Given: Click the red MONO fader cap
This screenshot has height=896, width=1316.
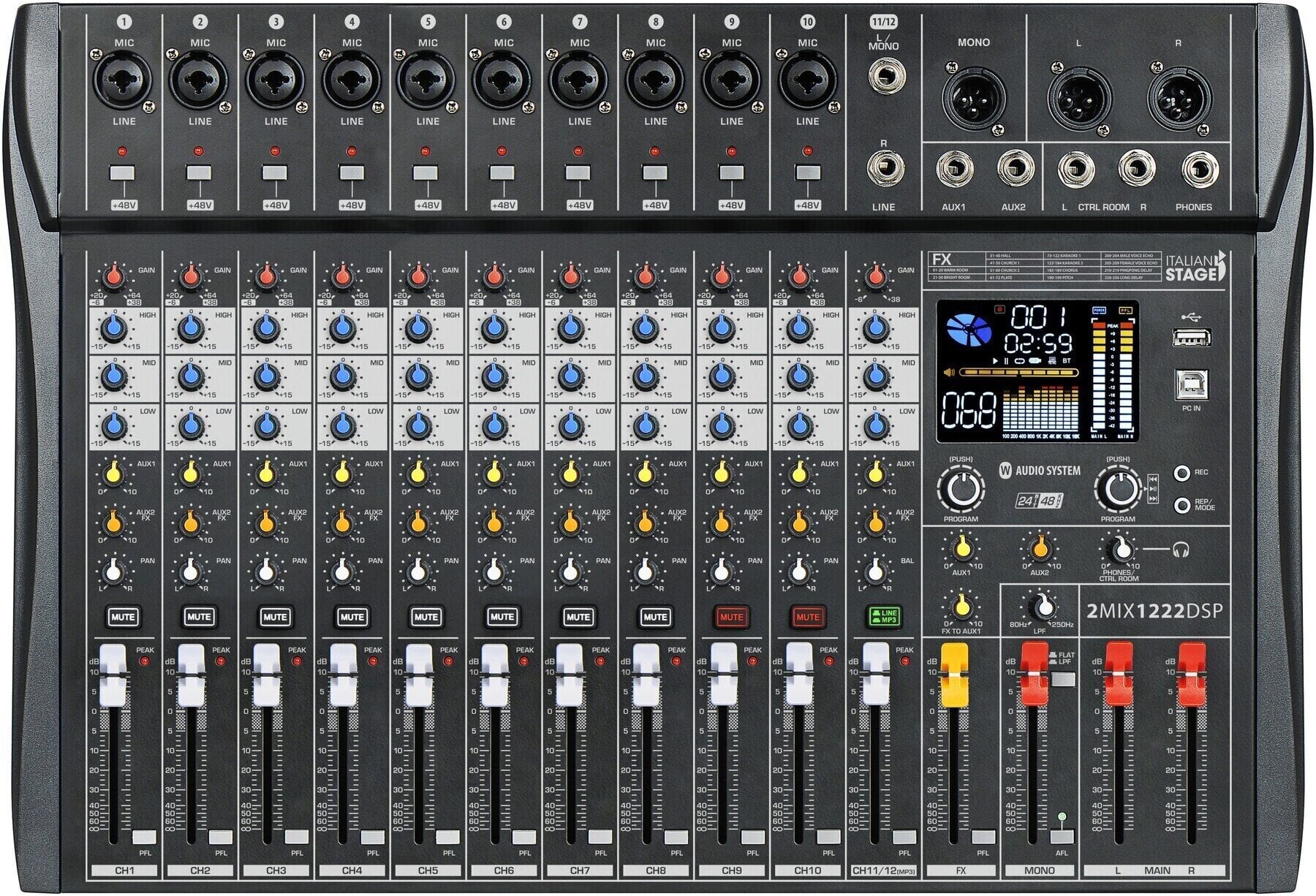Looking at the screenshot, I should tap(1035, 673).
